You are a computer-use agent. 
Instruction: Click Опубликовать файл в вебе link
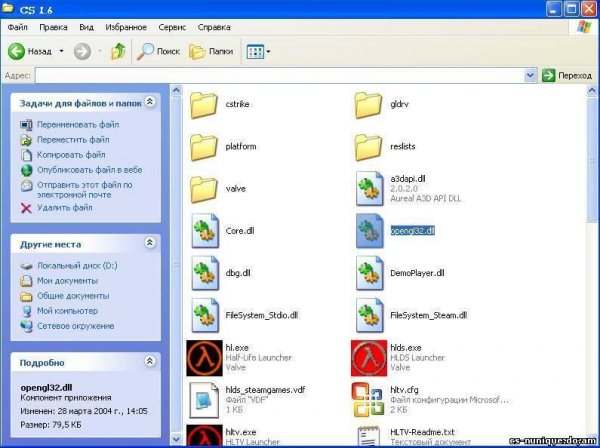tap(89, 170)
